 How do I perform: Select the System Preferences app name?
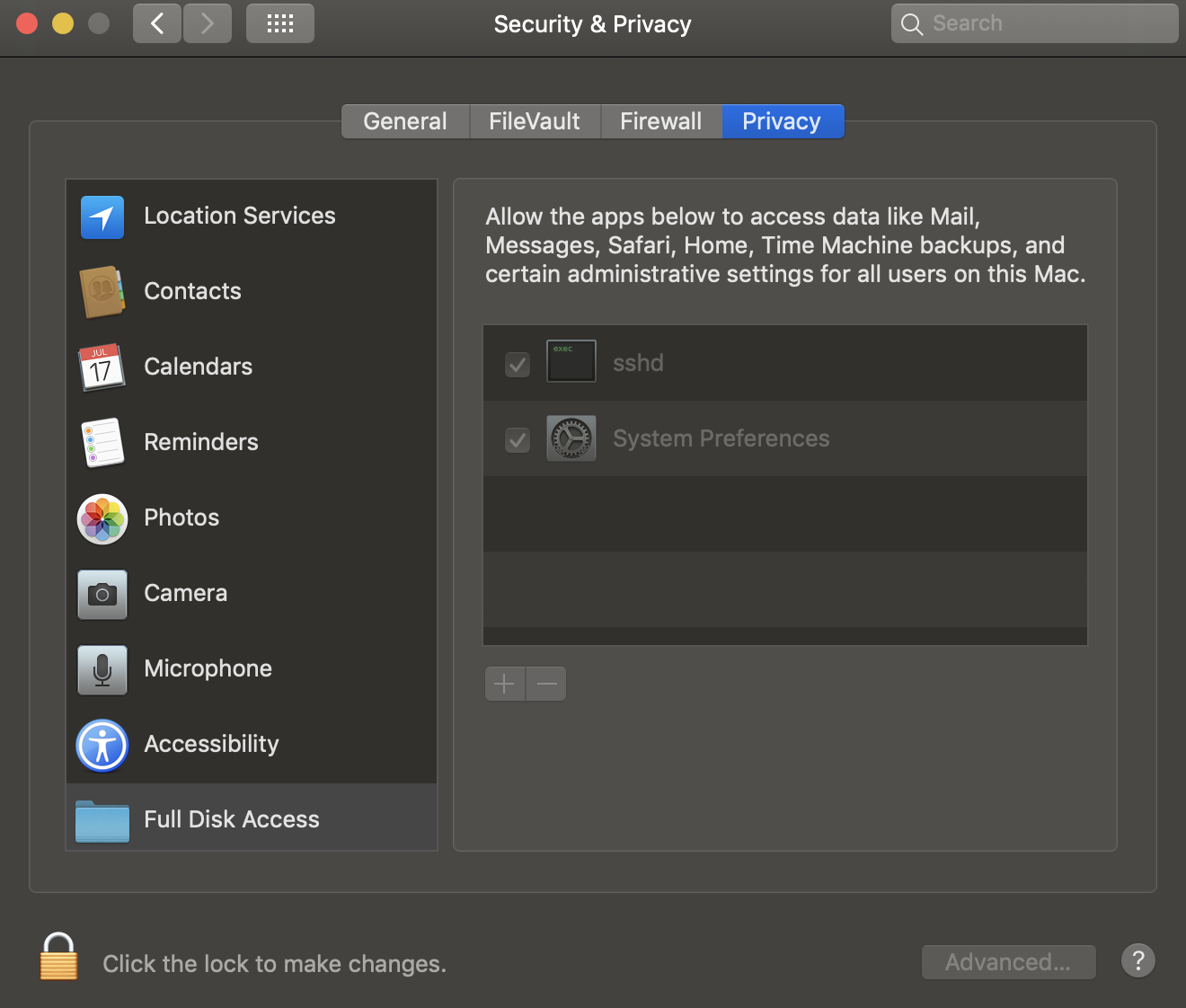pos(721,438)
